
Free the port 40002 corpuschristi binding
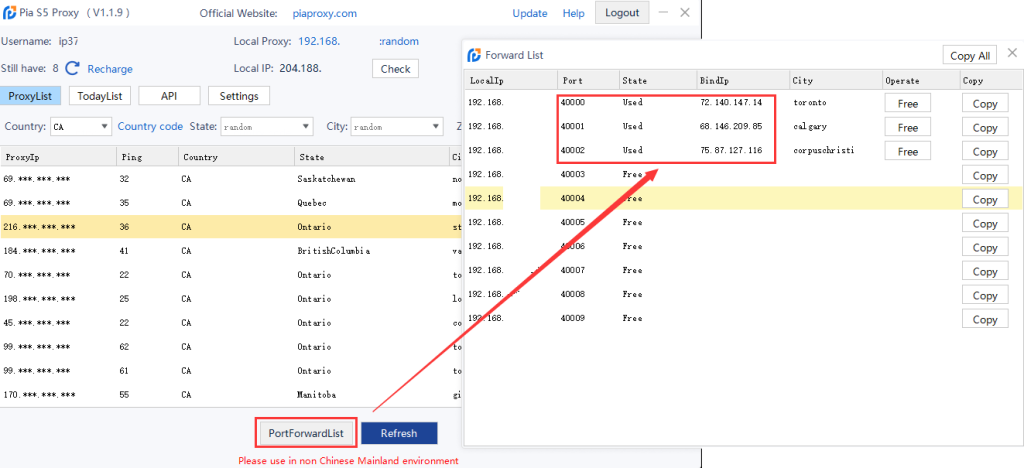(907, 151)
